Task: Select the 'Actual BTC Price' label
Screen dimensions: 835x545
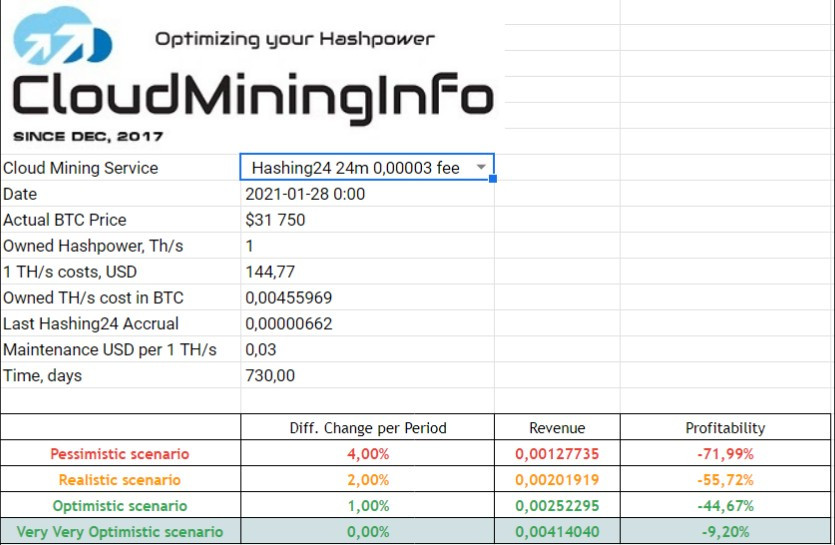Action: click(x=64, y=220)
